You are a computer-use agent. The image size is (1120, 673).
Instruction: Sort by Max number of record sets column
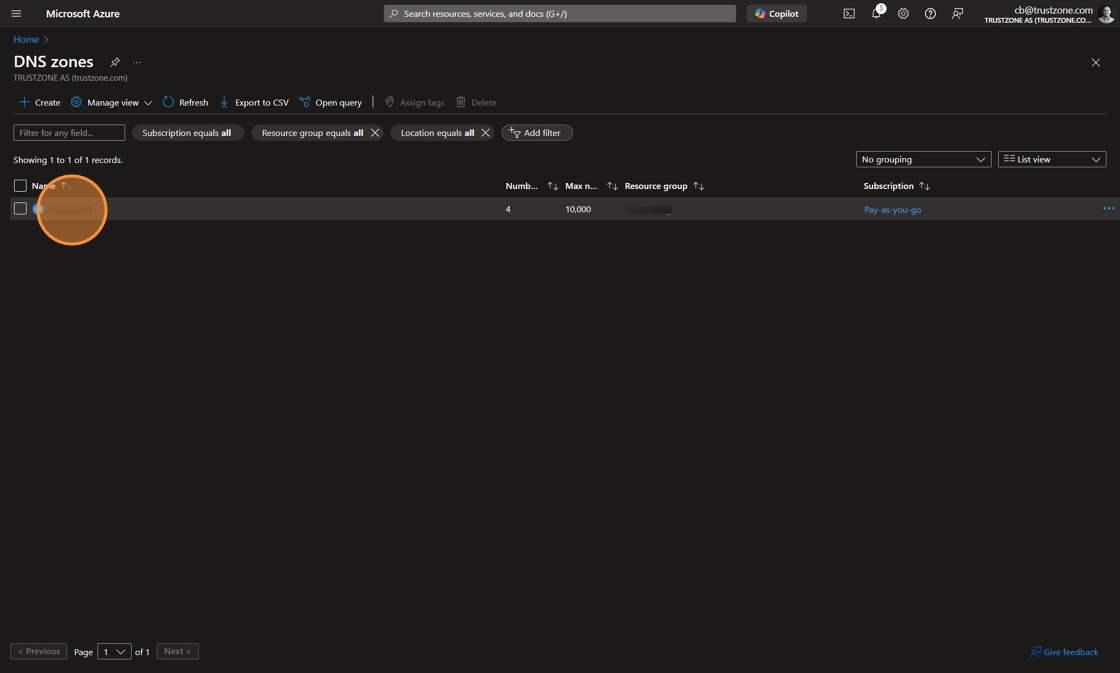[x=591, y=186]
